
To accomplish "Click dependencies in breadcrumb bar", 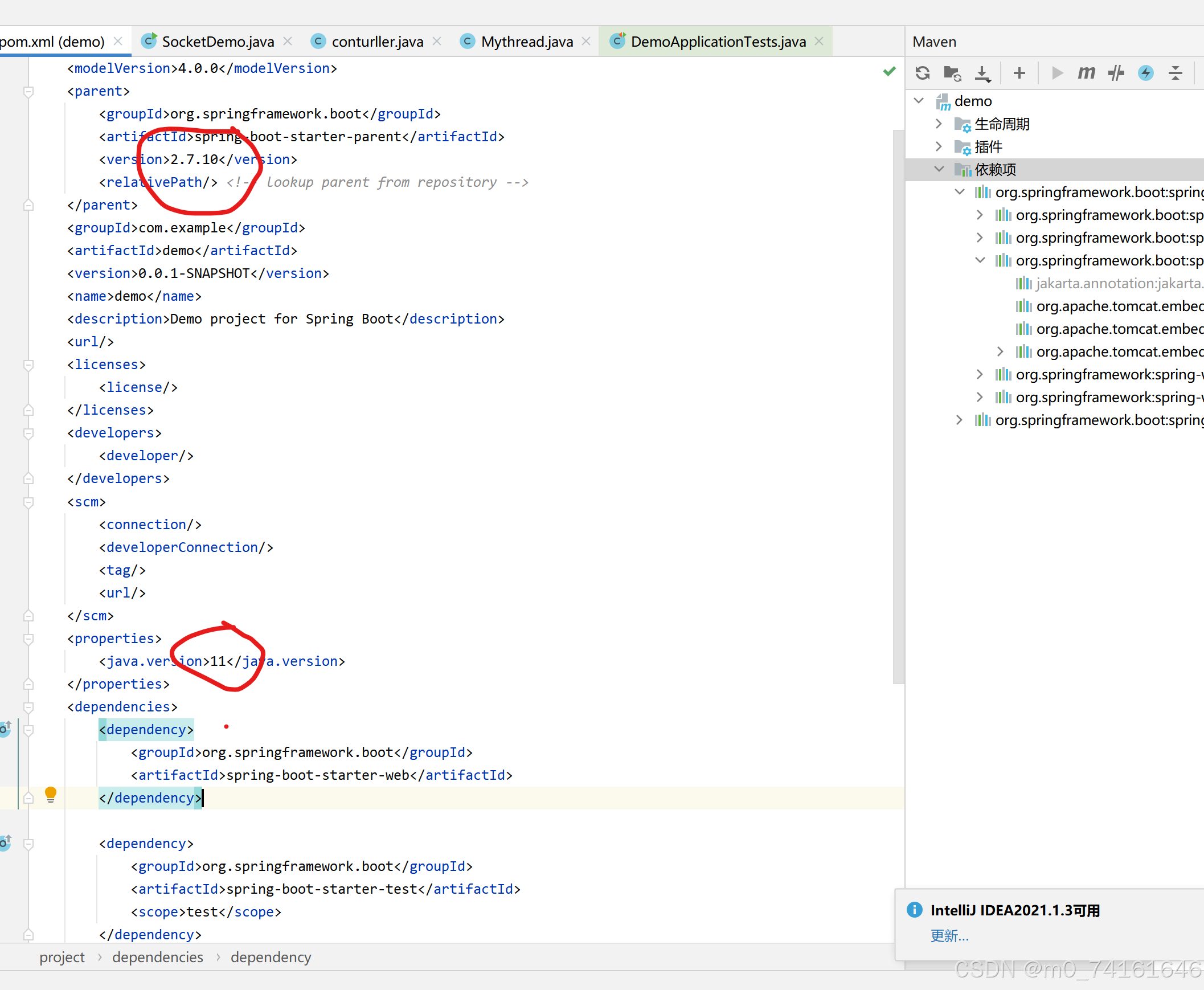I will click(157, 958).
